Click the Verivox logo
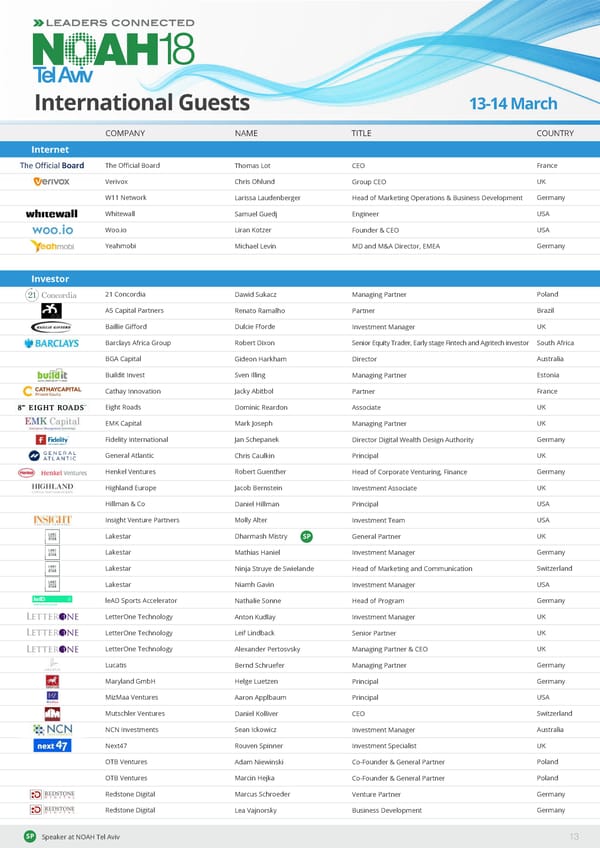Viewport: 600px width, 848px height. tap(51, 182)
